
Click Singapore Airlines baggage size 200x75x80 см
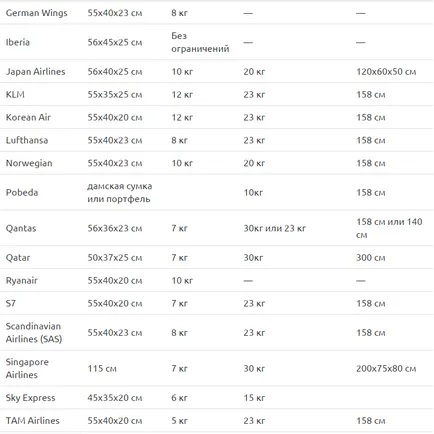pos(386,369)
